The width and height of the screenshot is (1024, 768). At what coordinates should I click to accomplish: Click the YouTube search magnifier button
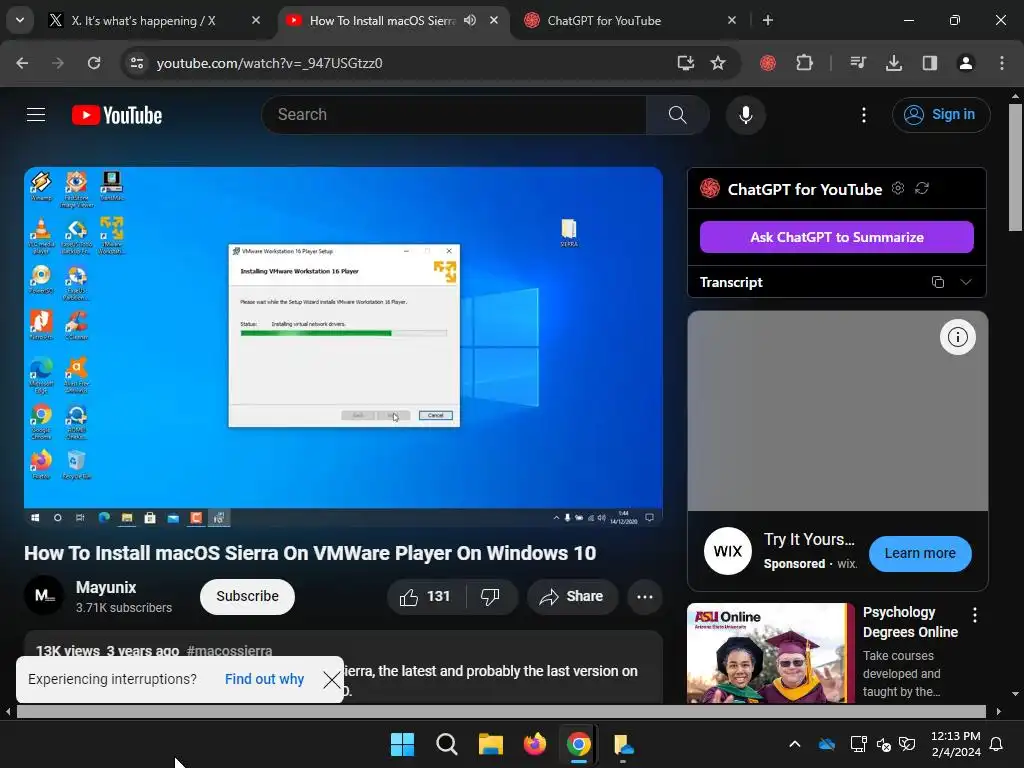677,115
